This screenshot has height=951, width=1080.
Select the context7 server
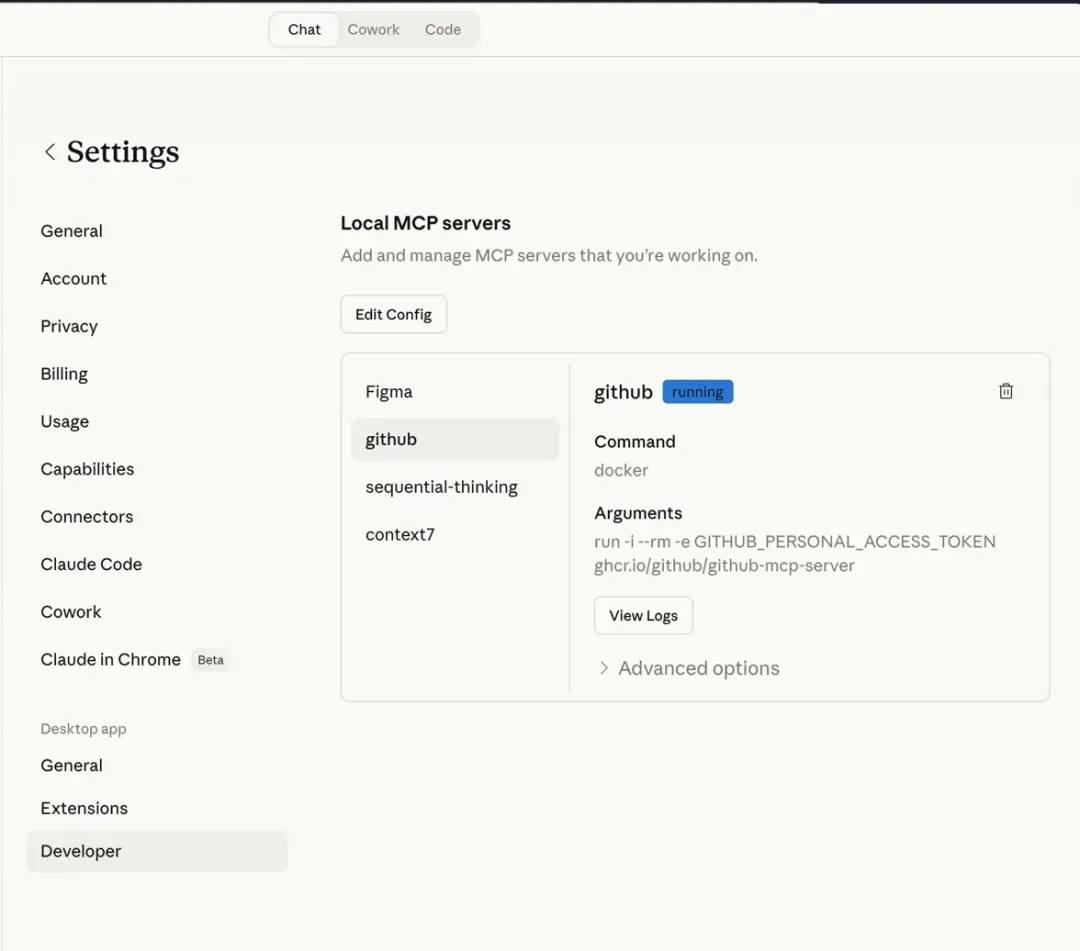[400, 534]
